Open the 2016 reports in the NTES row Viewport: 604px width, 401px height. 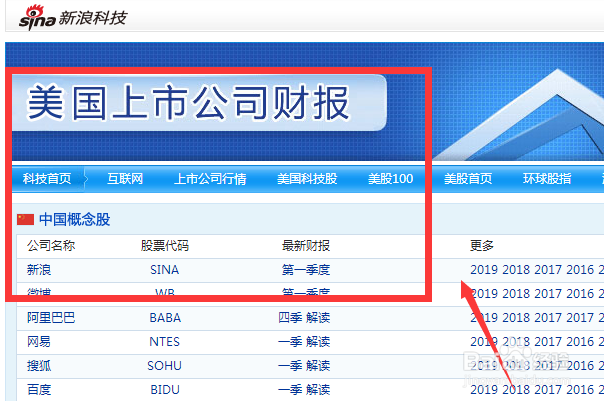point(580,342)
